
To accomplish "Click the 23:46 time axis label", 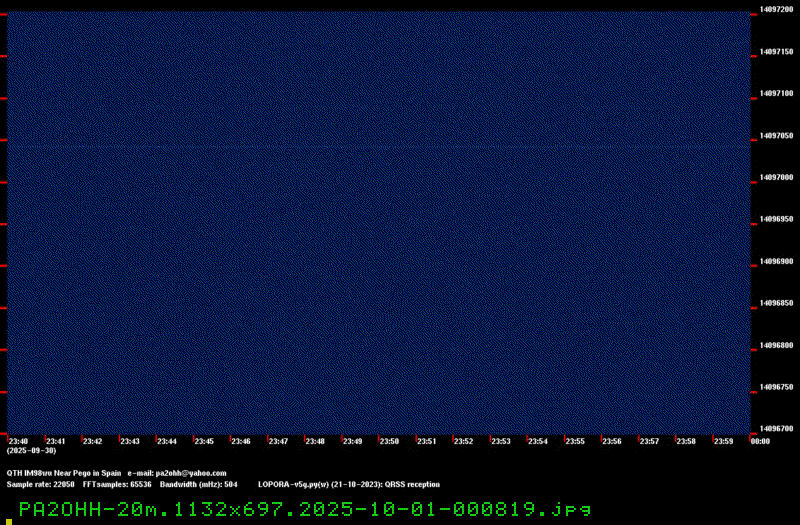I will (241, 441).
